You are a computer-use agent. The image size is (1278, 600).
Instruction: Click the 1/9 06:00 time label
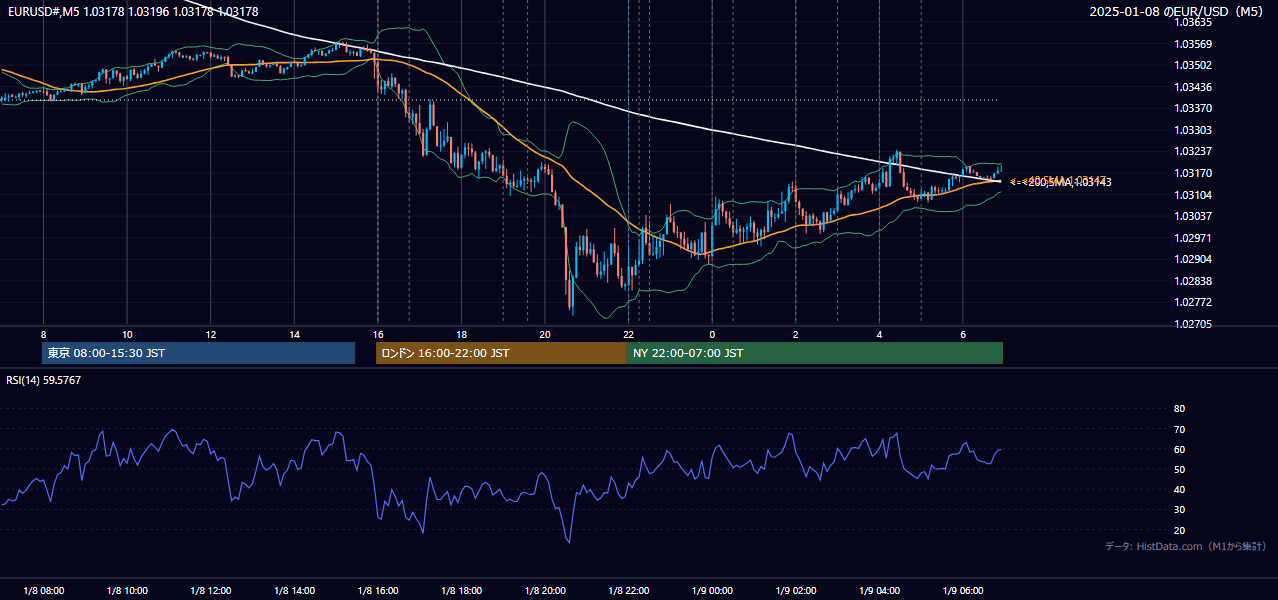[963, 590]
